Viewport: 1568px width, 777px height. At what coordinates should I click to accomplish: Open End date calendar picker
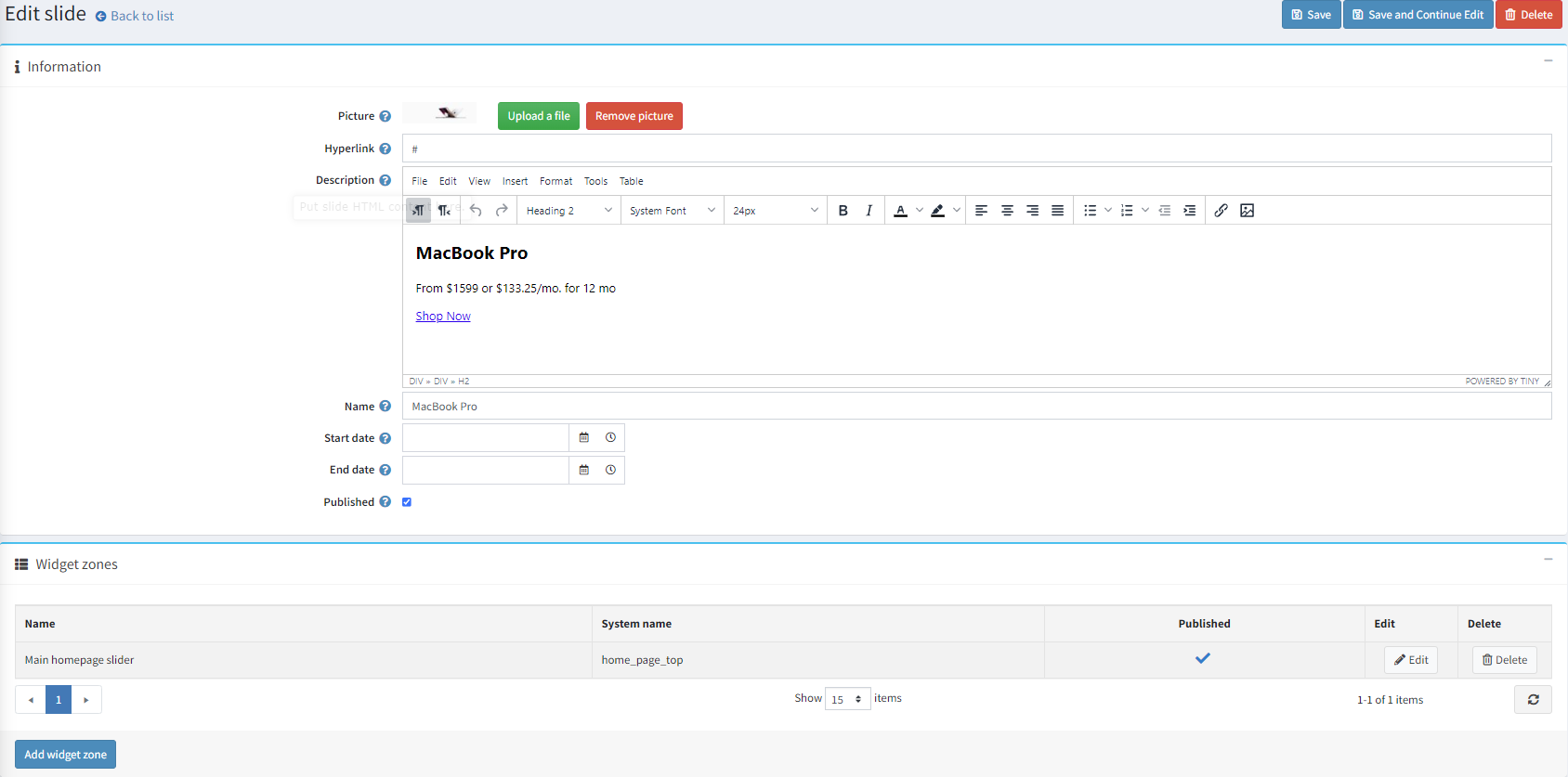pyautogui.click(x=584, y=470)
